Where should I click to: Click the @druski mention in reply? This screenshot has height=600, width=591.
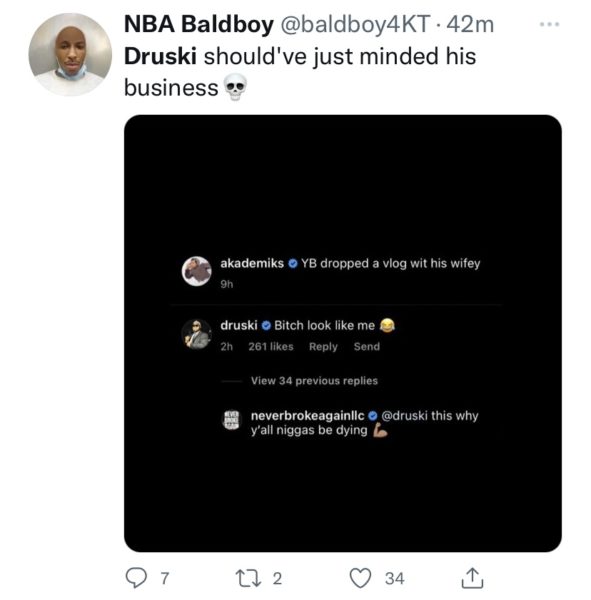404,416
